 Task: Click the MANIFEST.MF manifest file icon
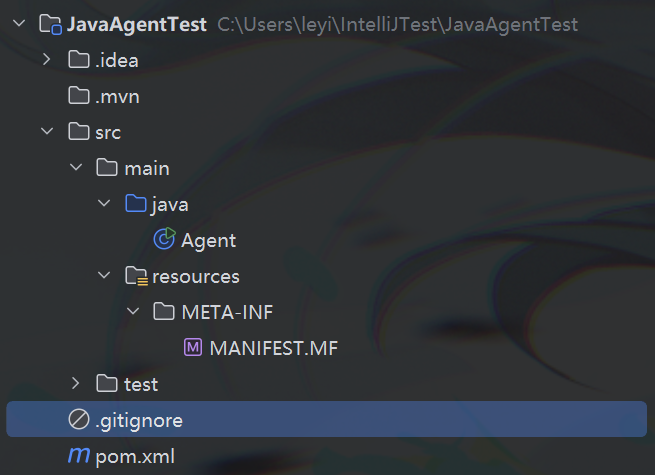(x=193, y=348)
